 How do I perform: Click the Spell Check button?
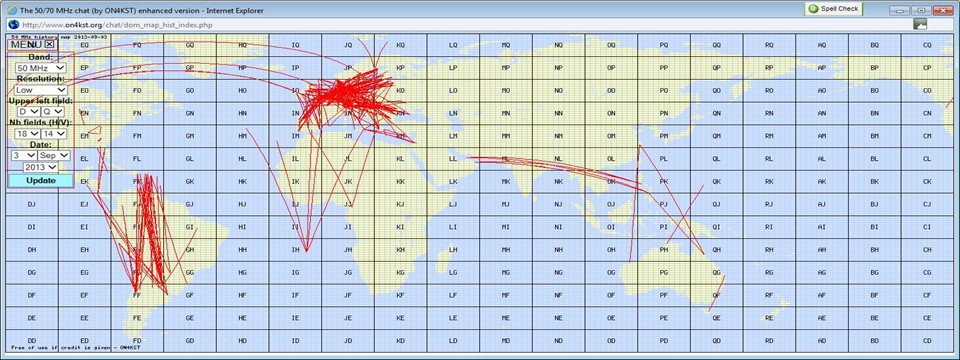pos(833,9)
